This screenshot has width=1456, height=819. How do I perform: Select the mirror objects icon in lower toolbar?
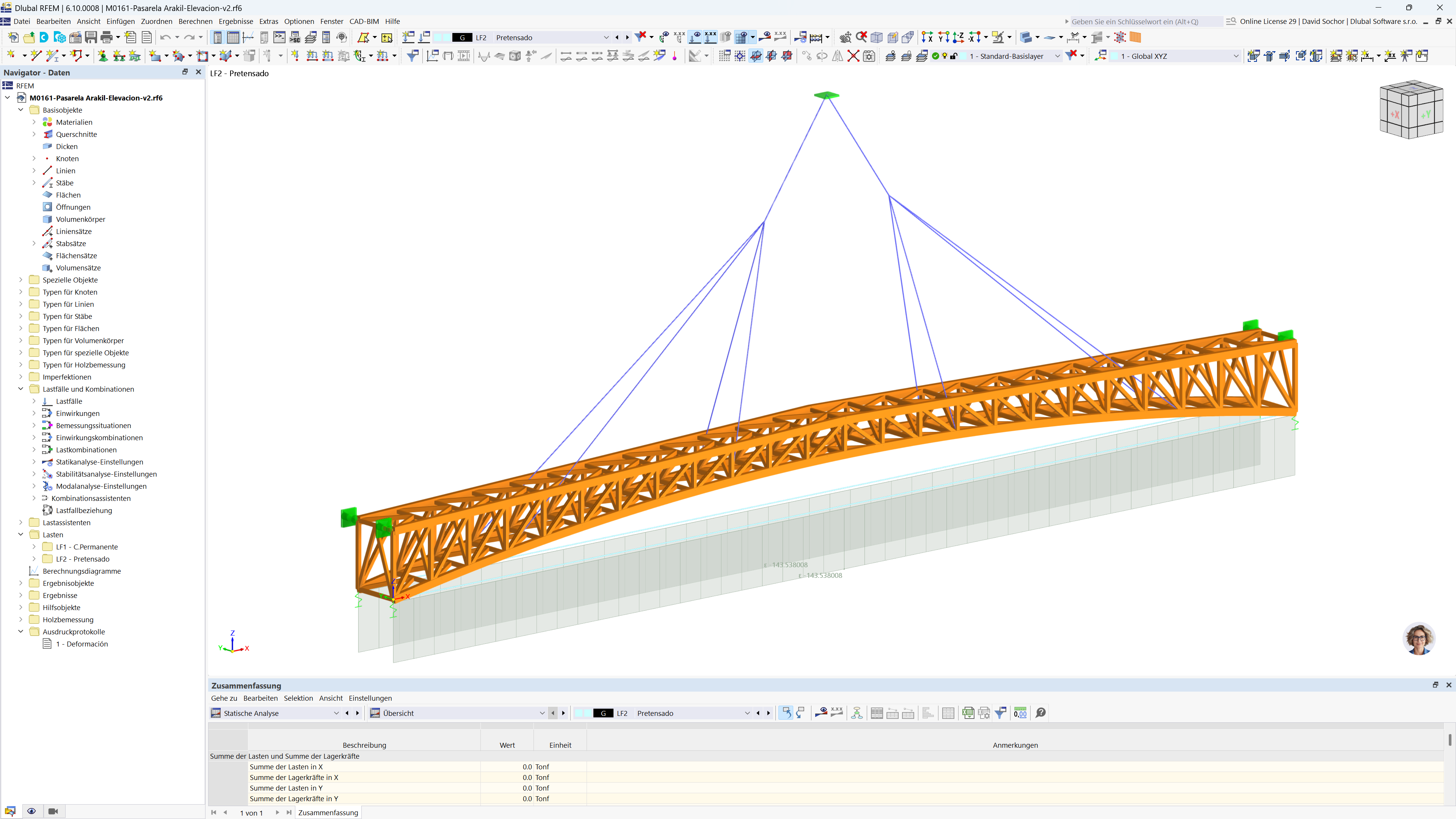coord(838,56)
